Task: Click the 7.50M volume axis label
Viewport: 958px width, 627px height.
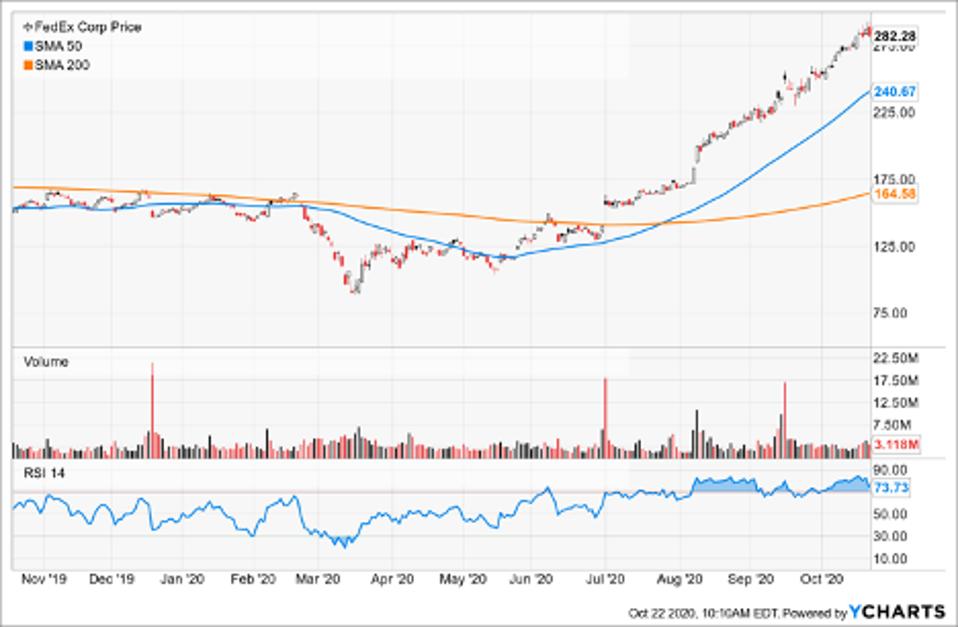Action: tap(893, 425)
